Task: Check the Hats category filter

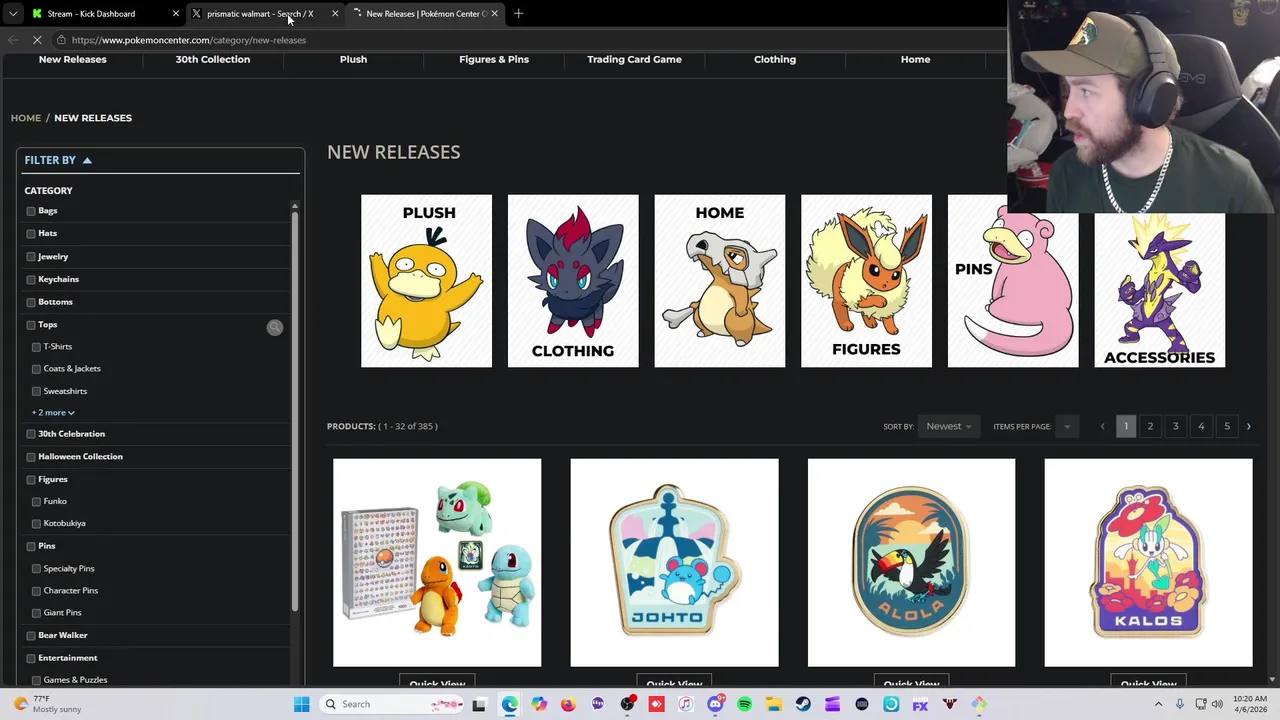Action: 31,233
